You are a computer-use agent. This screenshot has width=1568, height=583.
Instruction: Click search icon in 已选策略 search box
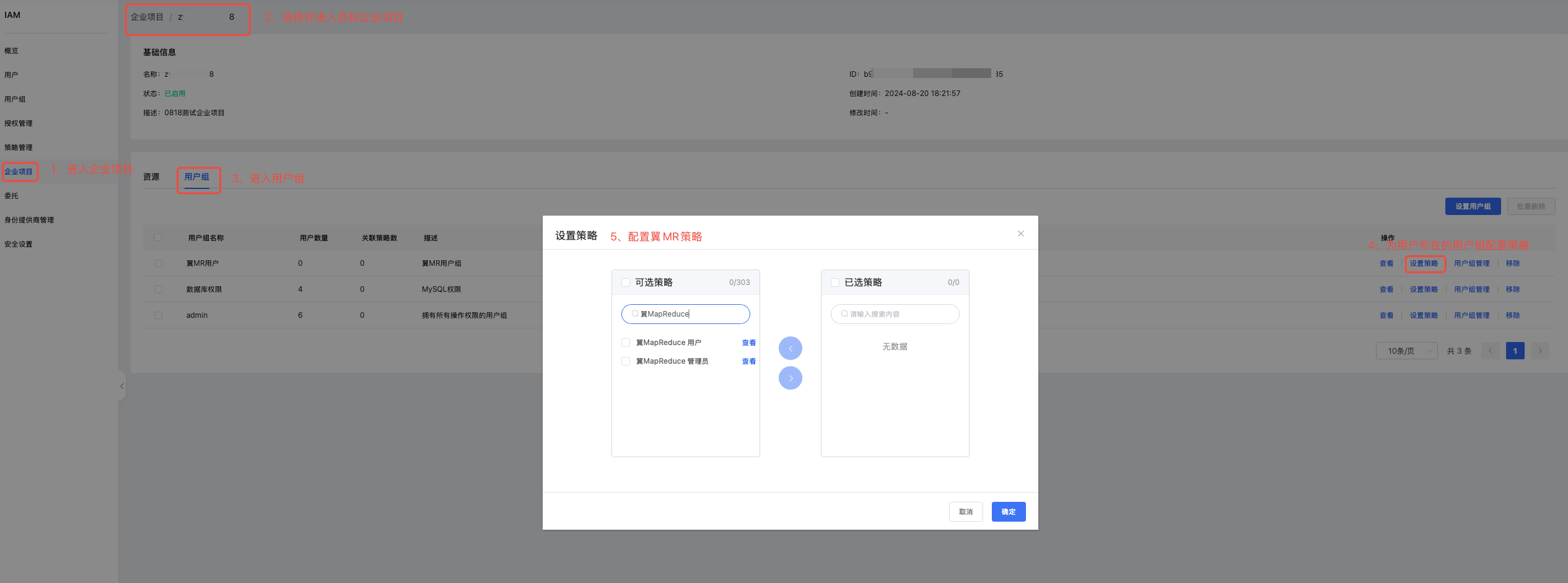click(844, 314)
